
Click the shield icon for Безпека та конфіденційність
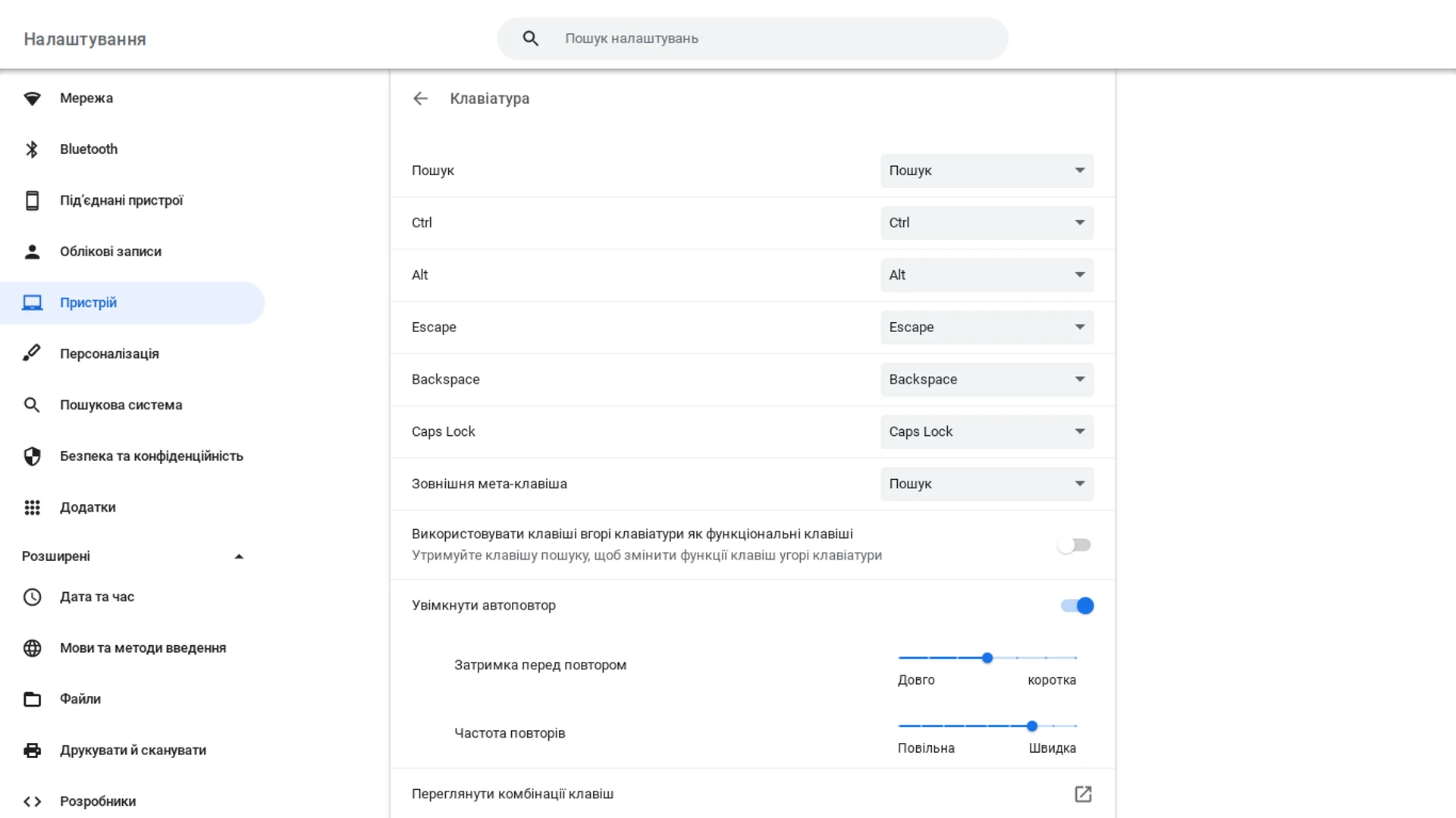32,456
